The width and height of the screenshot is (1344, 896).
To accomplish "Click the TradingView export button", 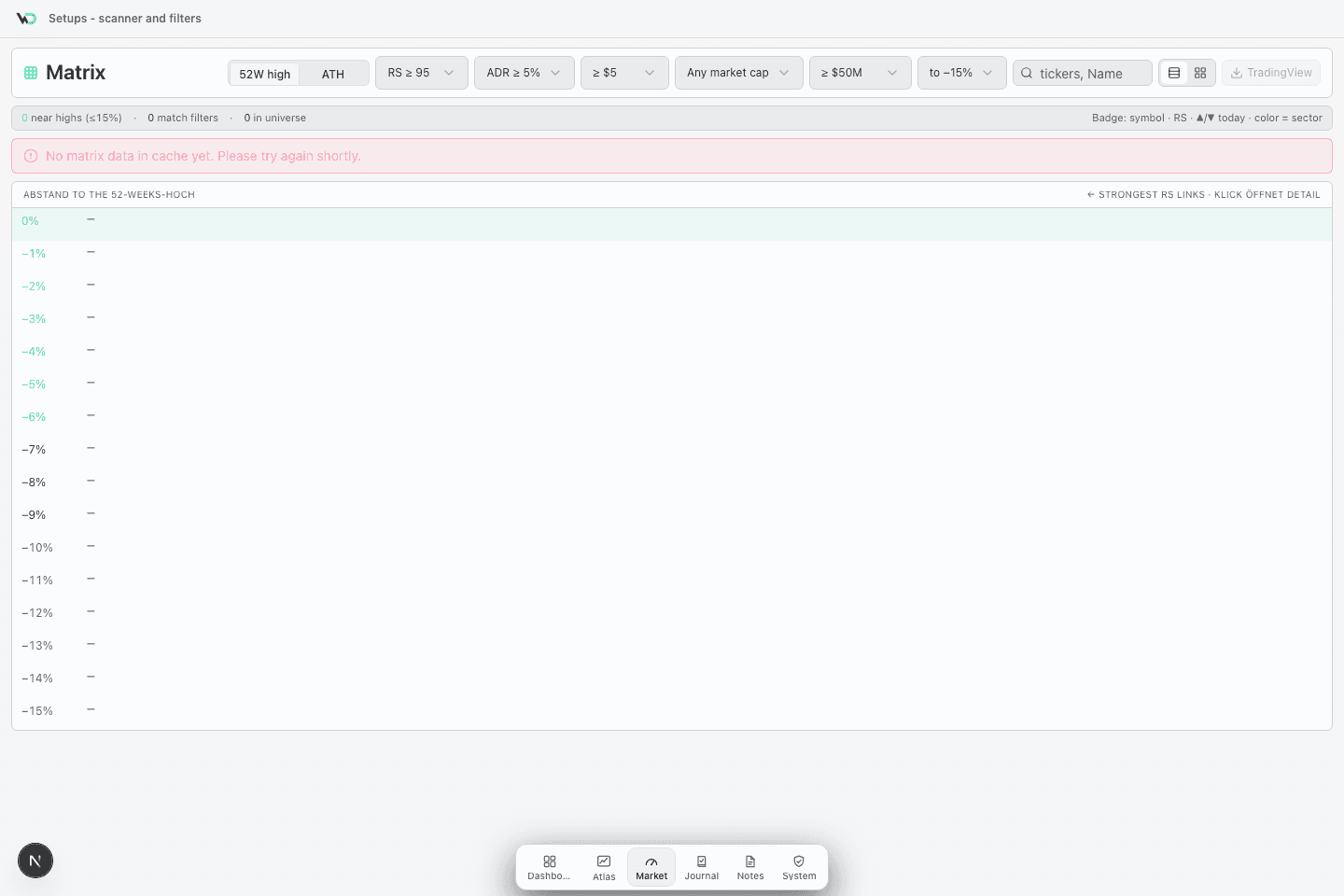I will click(1271, 73).
